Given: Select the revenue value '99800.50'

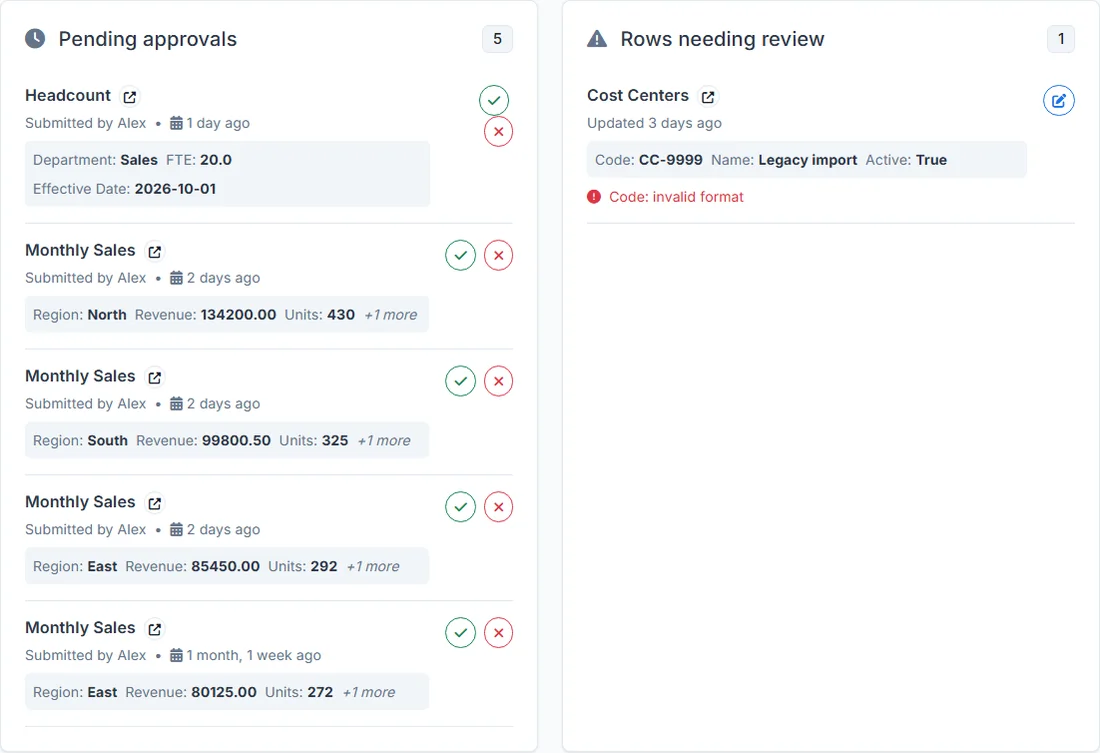Looking at the screenshot, I should click(236, 440).
